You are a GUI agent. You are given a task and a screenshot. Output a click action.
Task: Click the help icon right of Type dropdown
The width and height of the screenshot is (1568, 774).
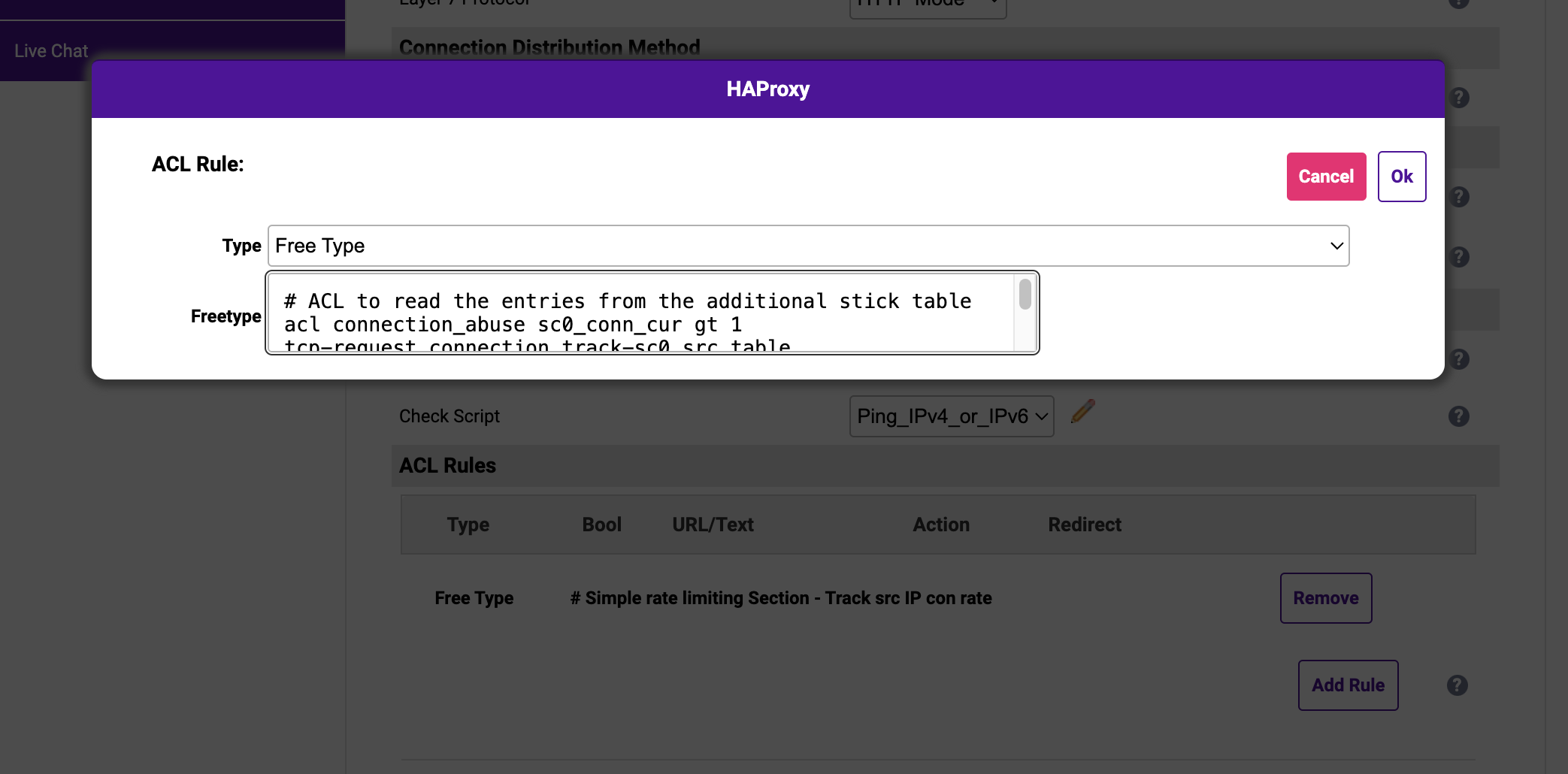pyautogui.click(x=1459, y=257)
